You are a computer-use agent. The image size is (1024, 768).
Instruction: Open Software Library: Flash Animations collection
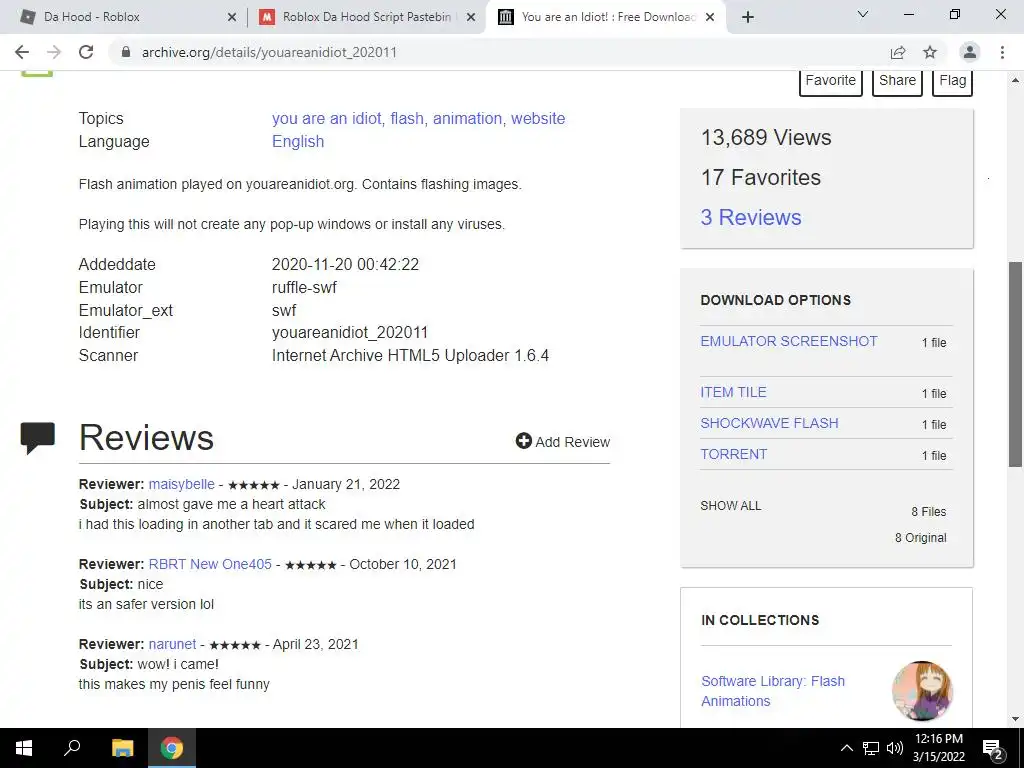pyautogui.click(x=773, y=690)
